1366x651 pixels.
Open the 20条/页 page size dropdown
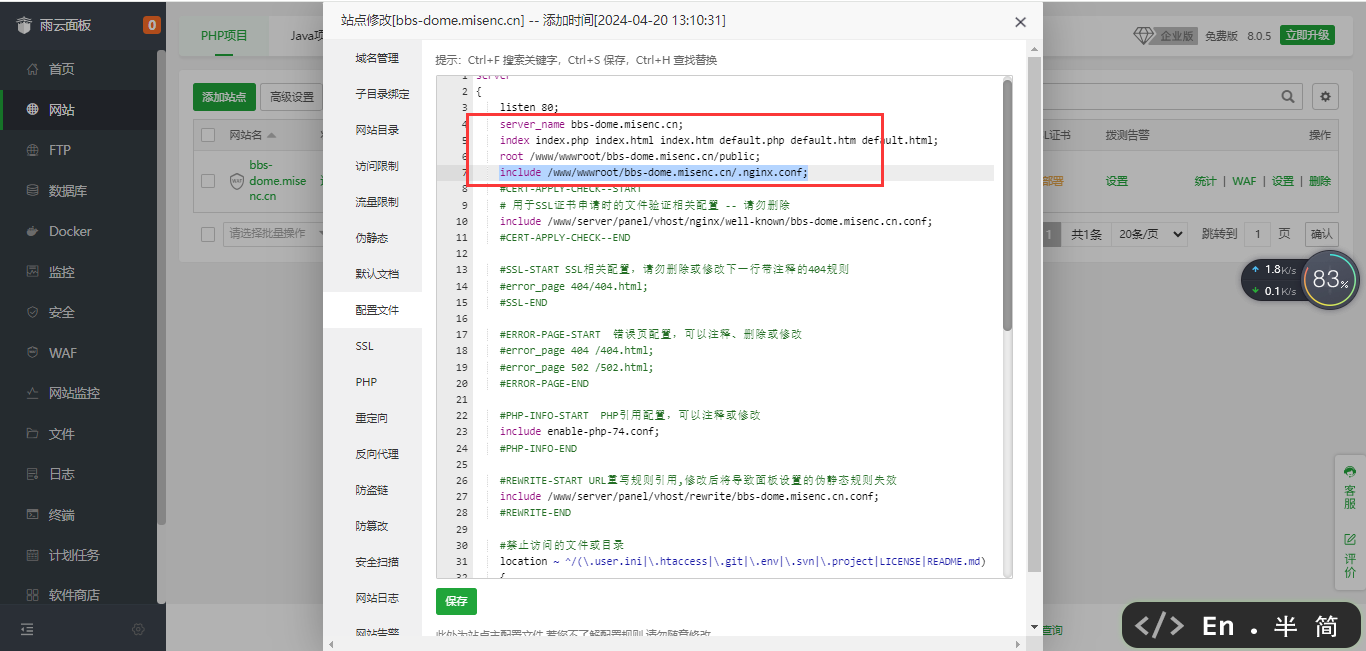pyautogui.click(x=1149, y=234)
